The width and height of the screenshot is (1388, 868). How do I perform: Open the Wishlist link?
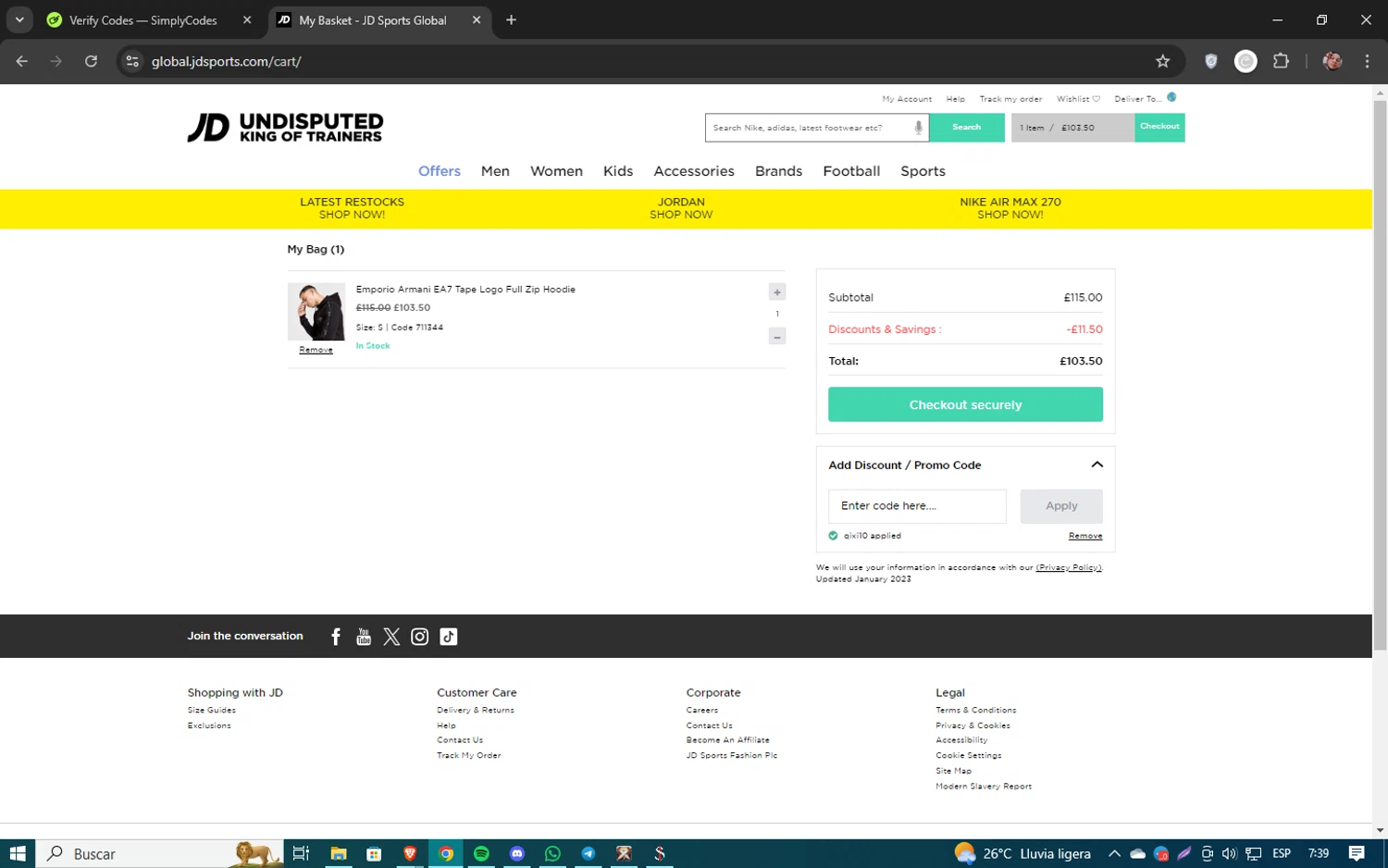click(1078, 99)
